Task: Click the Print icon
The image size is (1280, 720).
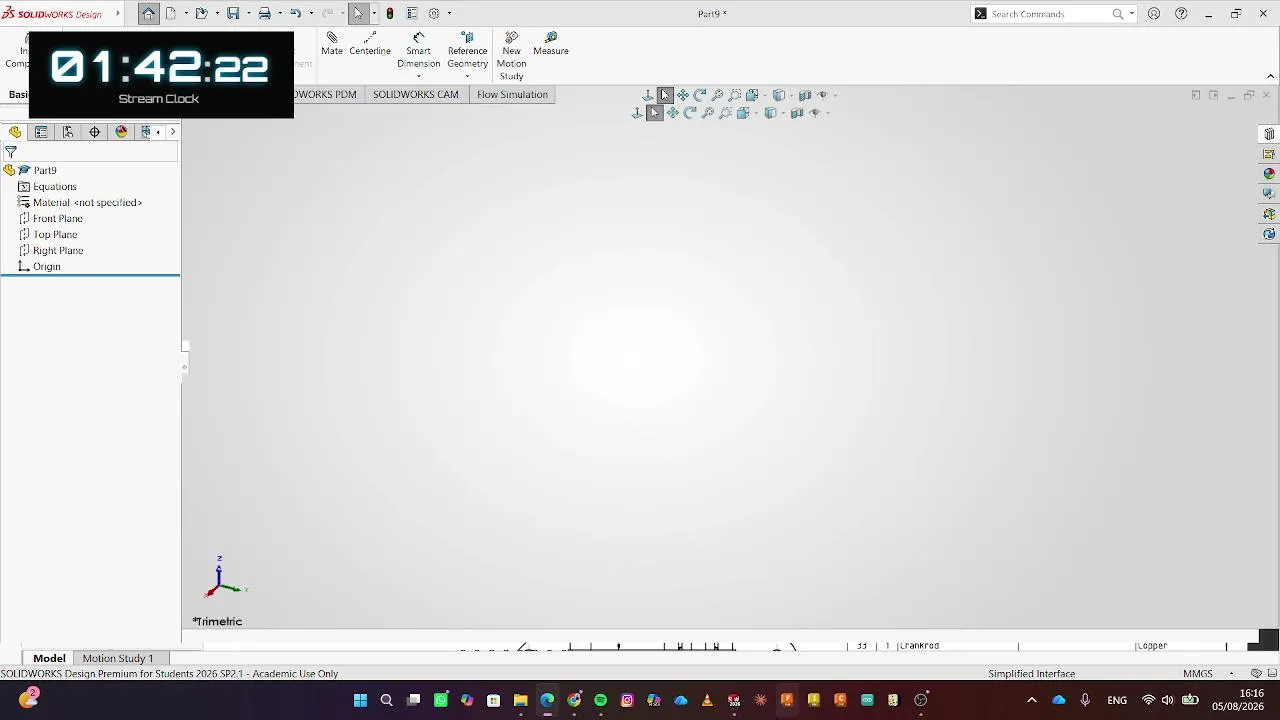Action: click(264, 13)
